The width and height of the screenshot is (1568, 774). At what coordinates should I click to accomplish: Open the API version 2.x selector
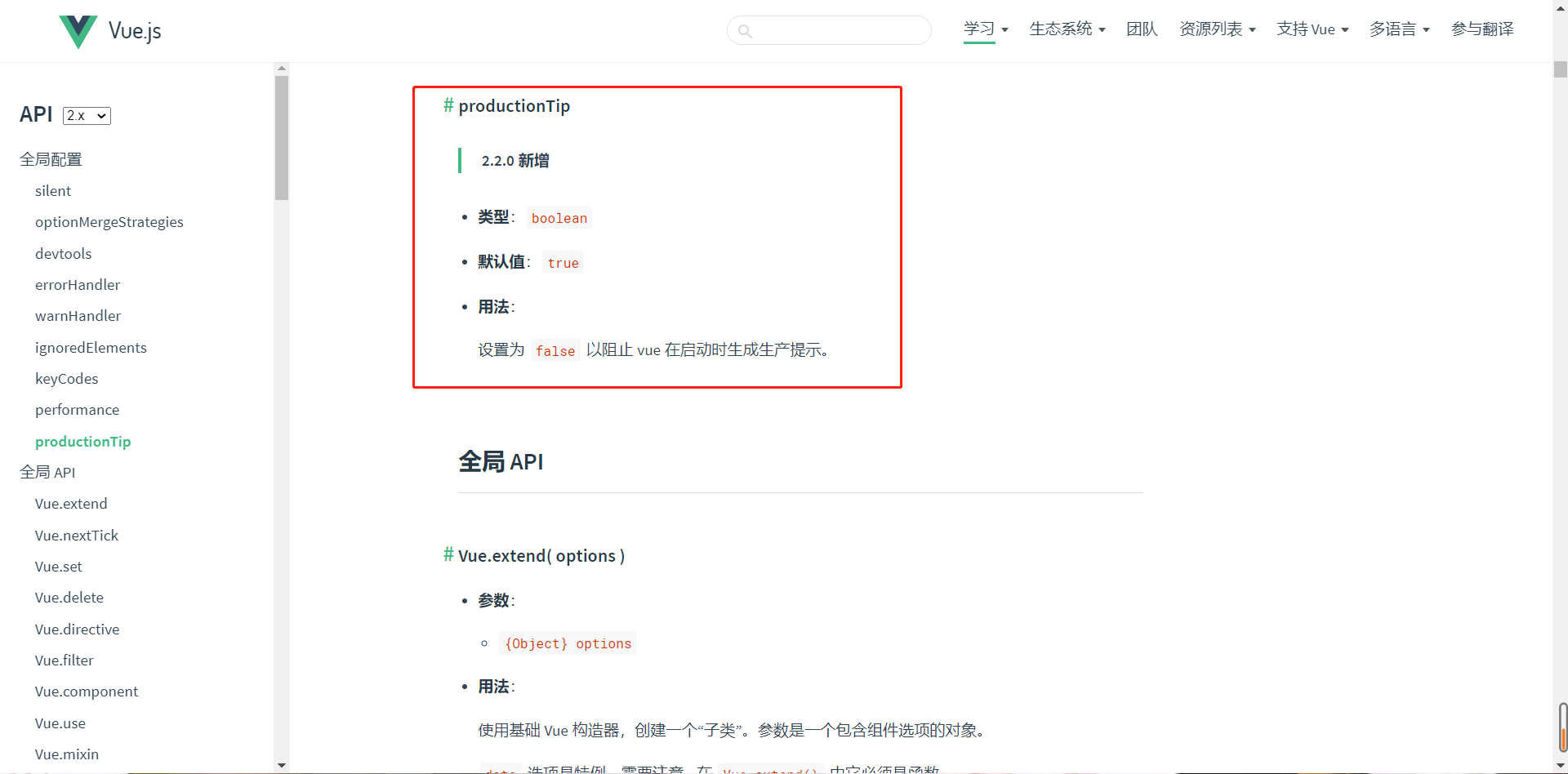click(x=87, y=116)
